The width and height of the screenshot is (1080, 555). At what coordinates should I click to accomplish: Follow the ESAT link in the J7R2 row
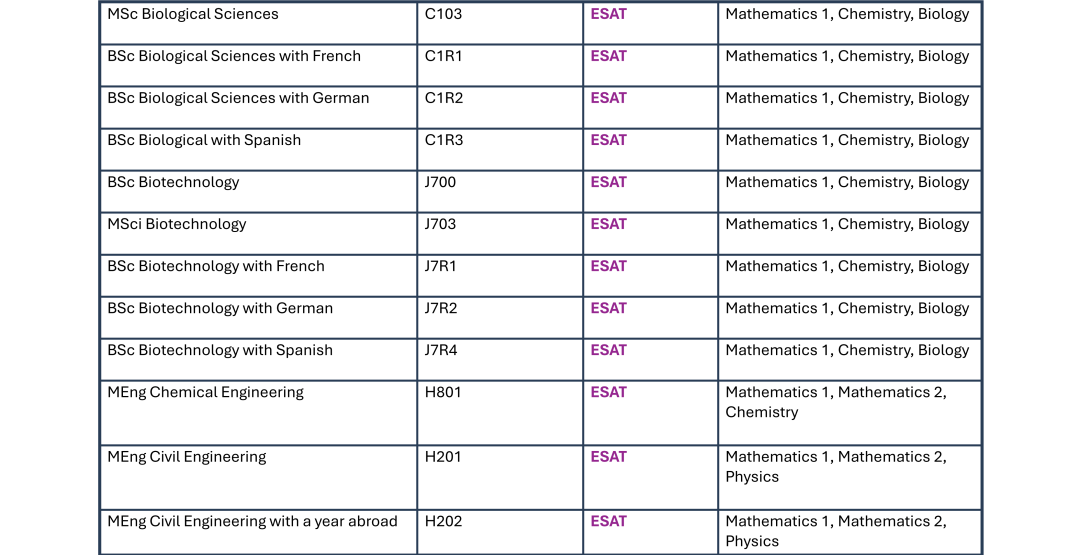(608, 309)
